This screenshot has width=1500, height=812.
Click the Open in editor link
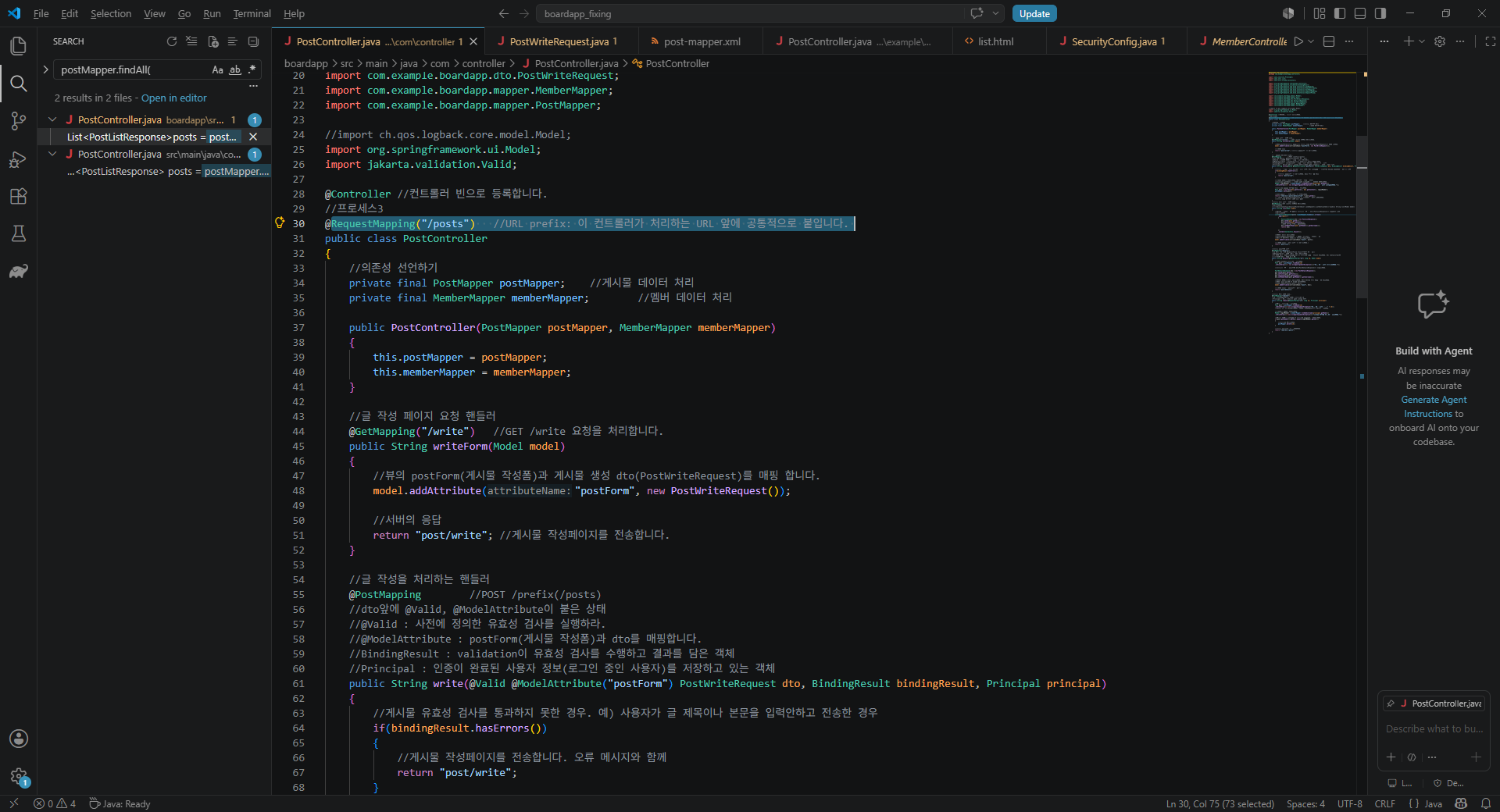click(x=173, y=98)
